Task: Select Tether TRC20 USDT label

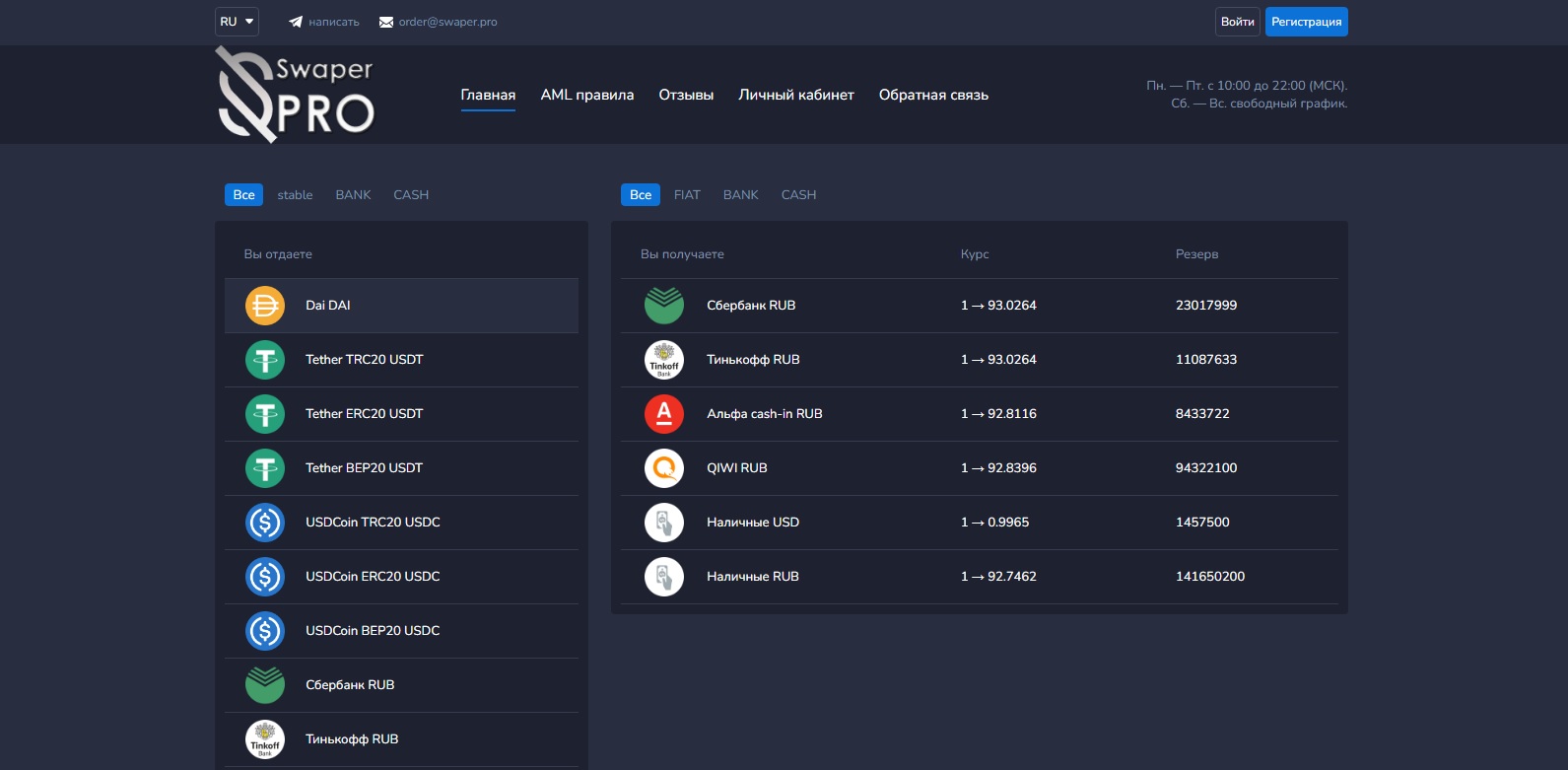Action: pos(365,360)
